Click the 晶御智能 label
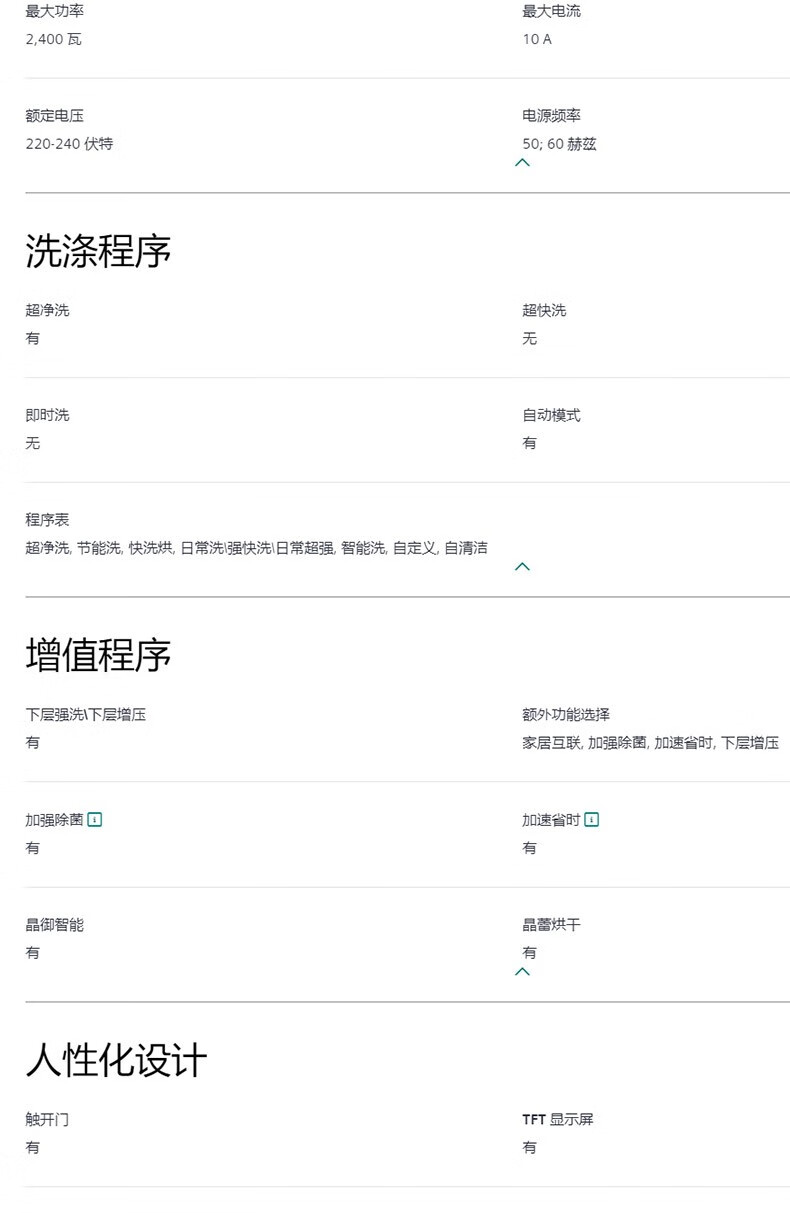790x1213 pixels. 55,925
